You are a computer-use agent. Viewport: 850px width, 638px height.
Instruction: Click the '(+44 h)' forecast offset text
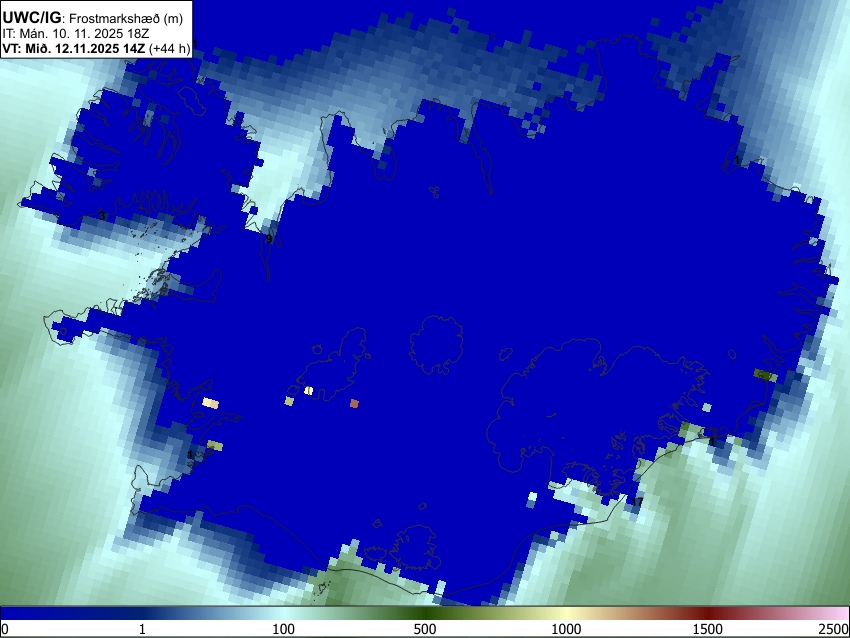tap(170, 48)
